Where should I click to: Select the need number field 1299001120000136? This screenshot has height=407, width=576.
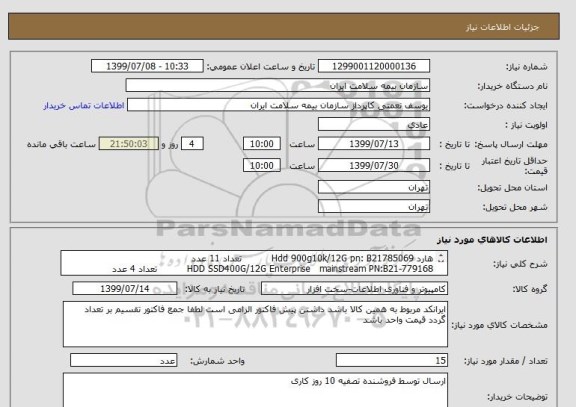[374, 66]
